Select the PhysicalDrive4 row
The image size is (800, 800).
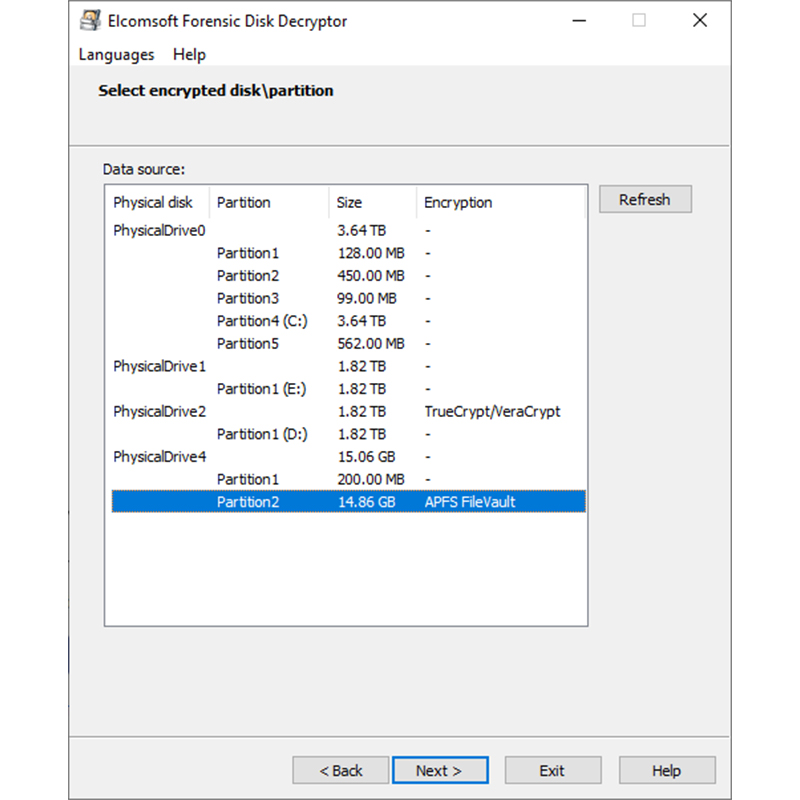[x=348, y=457]
